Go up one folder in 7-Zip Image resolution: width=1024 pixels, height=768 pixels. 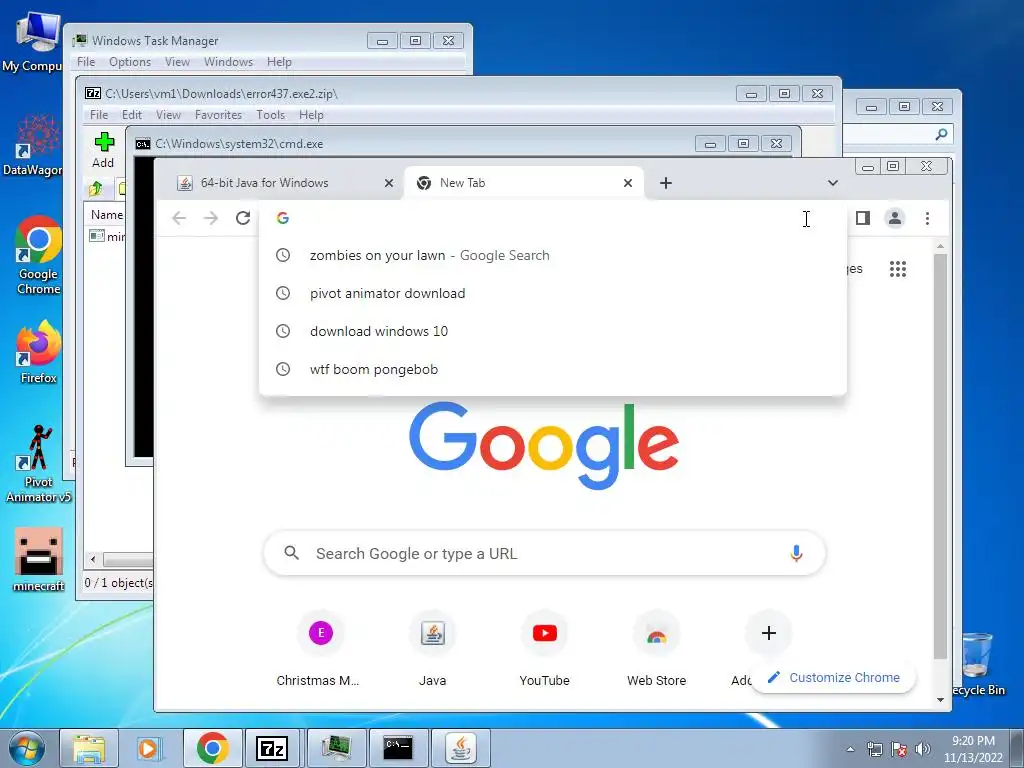click(95, 189)
